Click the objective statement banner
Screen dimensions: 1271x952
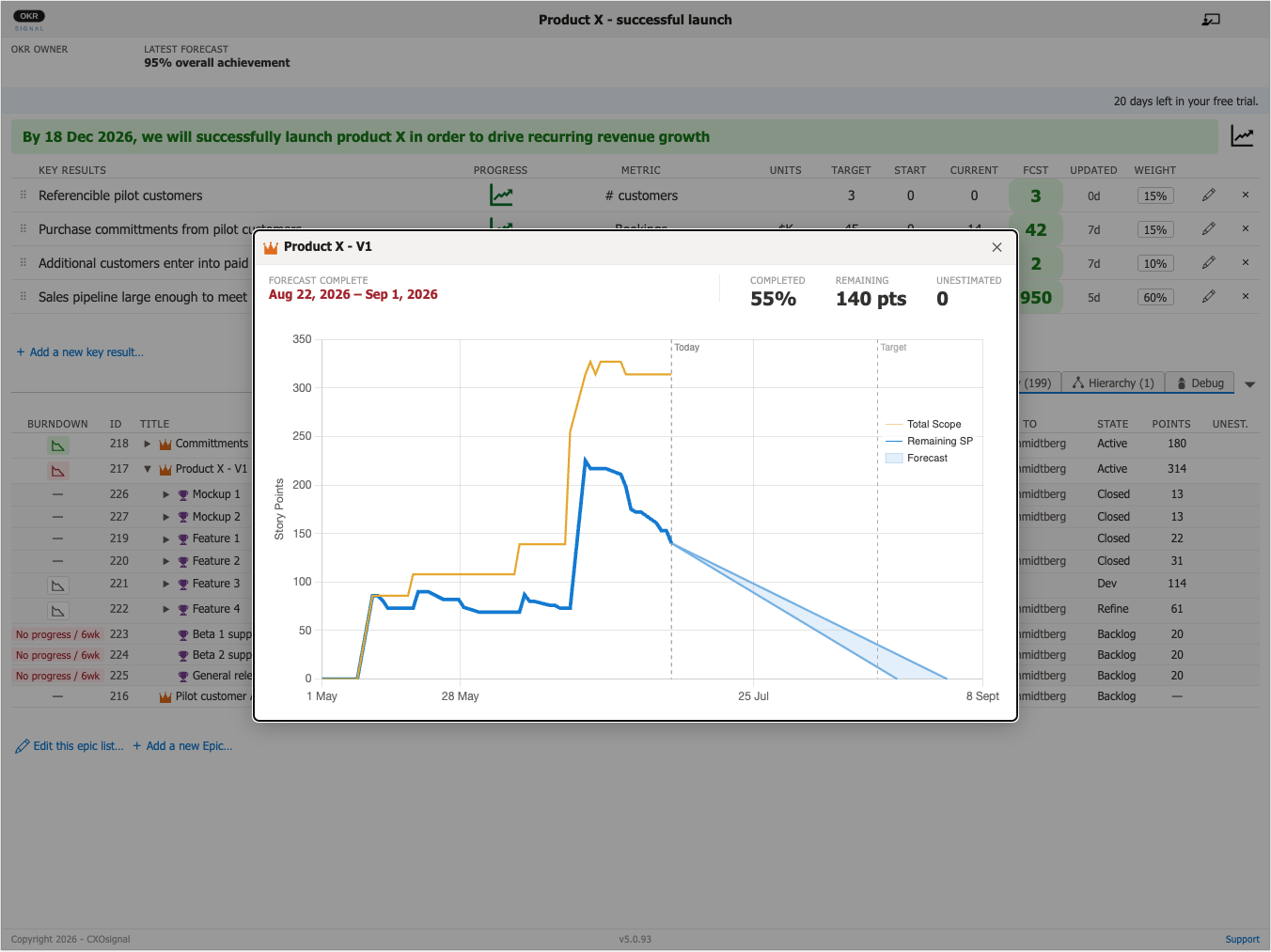615,137
